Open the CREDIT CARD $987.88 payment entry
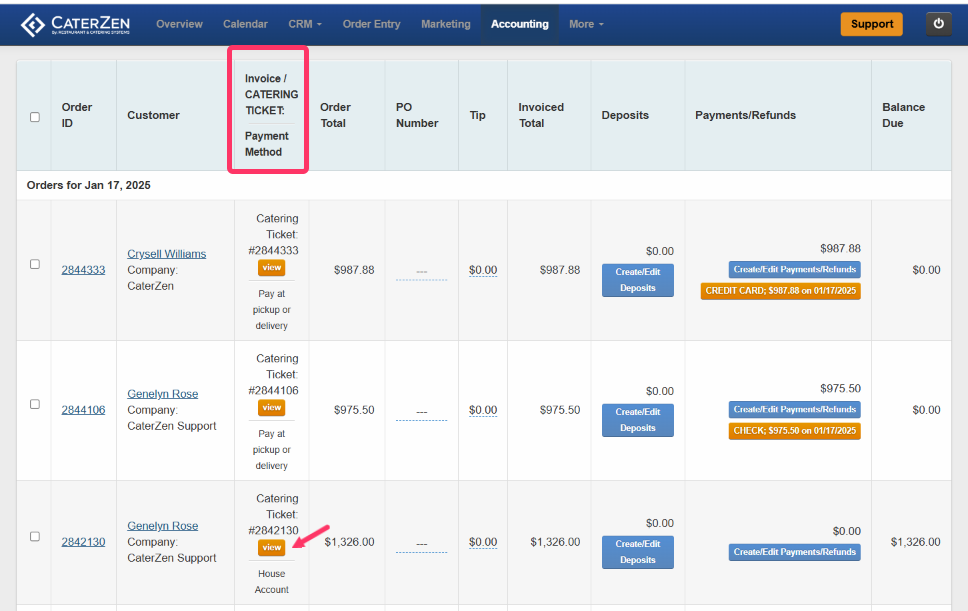This screenshot has height=611, width=968. pos(780,291)
